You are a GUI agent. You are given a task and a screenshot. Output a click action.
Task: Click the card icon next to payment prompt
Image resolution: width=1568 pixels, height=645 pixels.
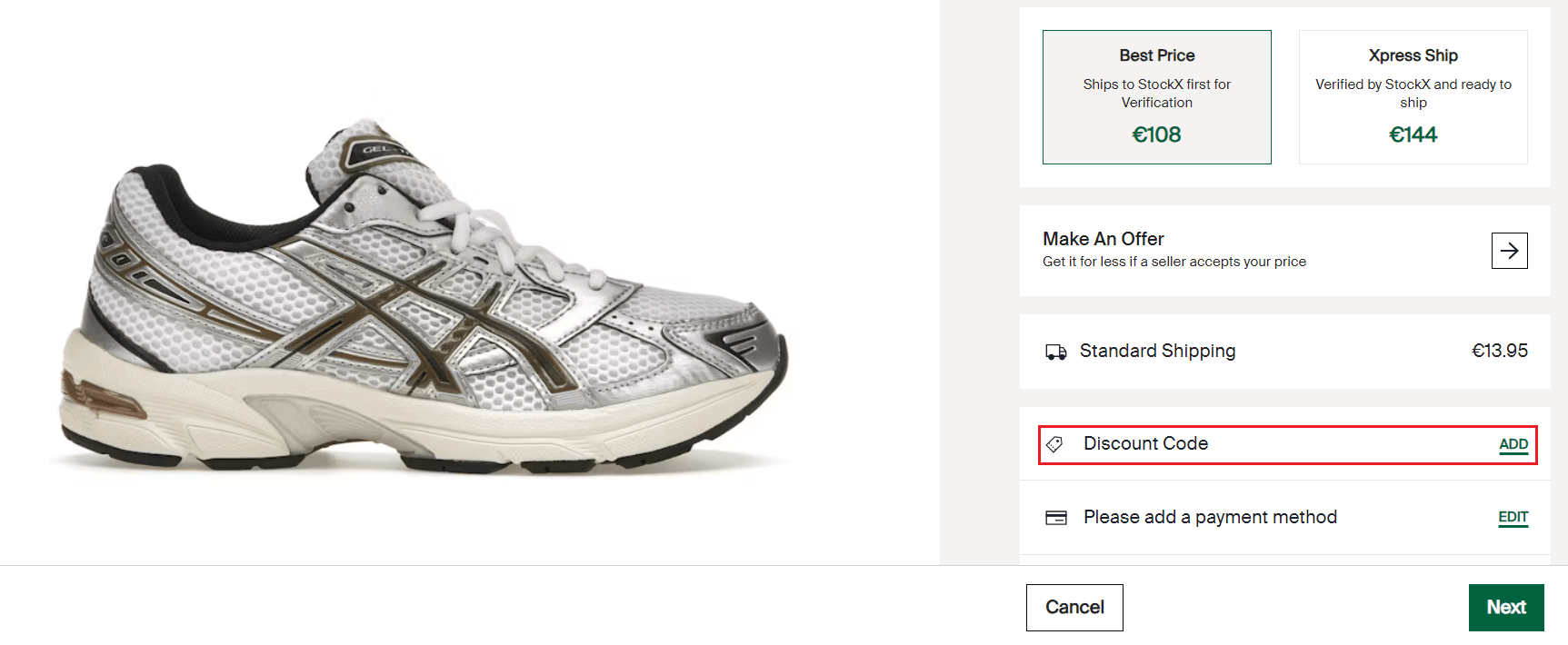click(1055, 517)
